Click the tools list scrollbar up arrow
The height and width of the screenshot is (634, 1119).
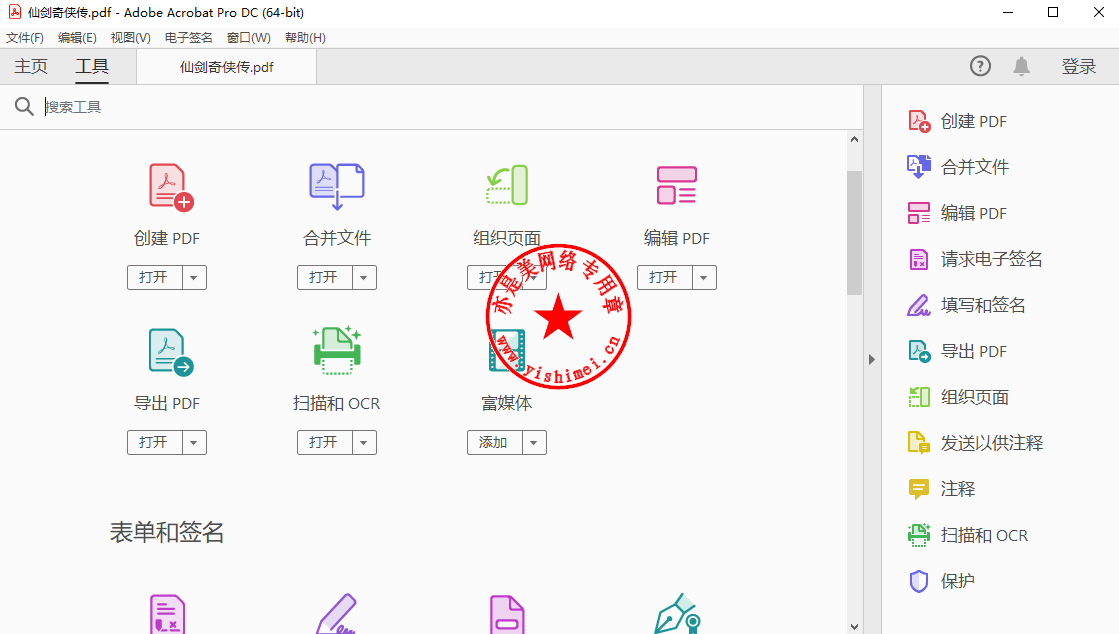coord(854,139)
